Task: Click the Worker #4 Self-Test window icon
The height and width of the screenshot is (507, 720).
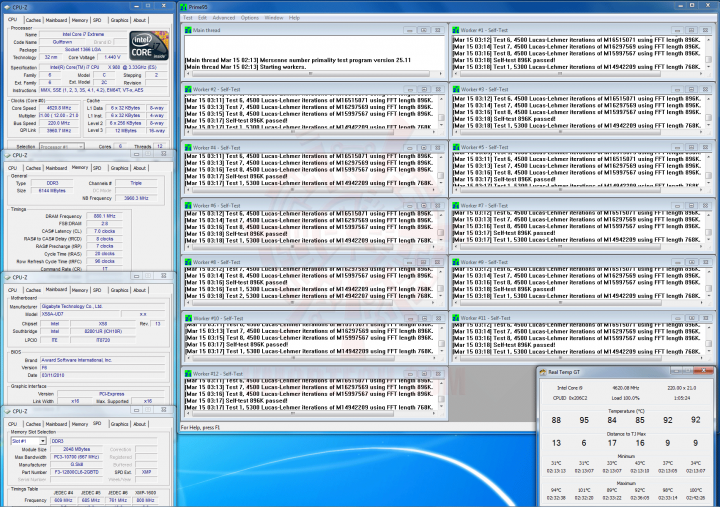Action: (188, 147)
